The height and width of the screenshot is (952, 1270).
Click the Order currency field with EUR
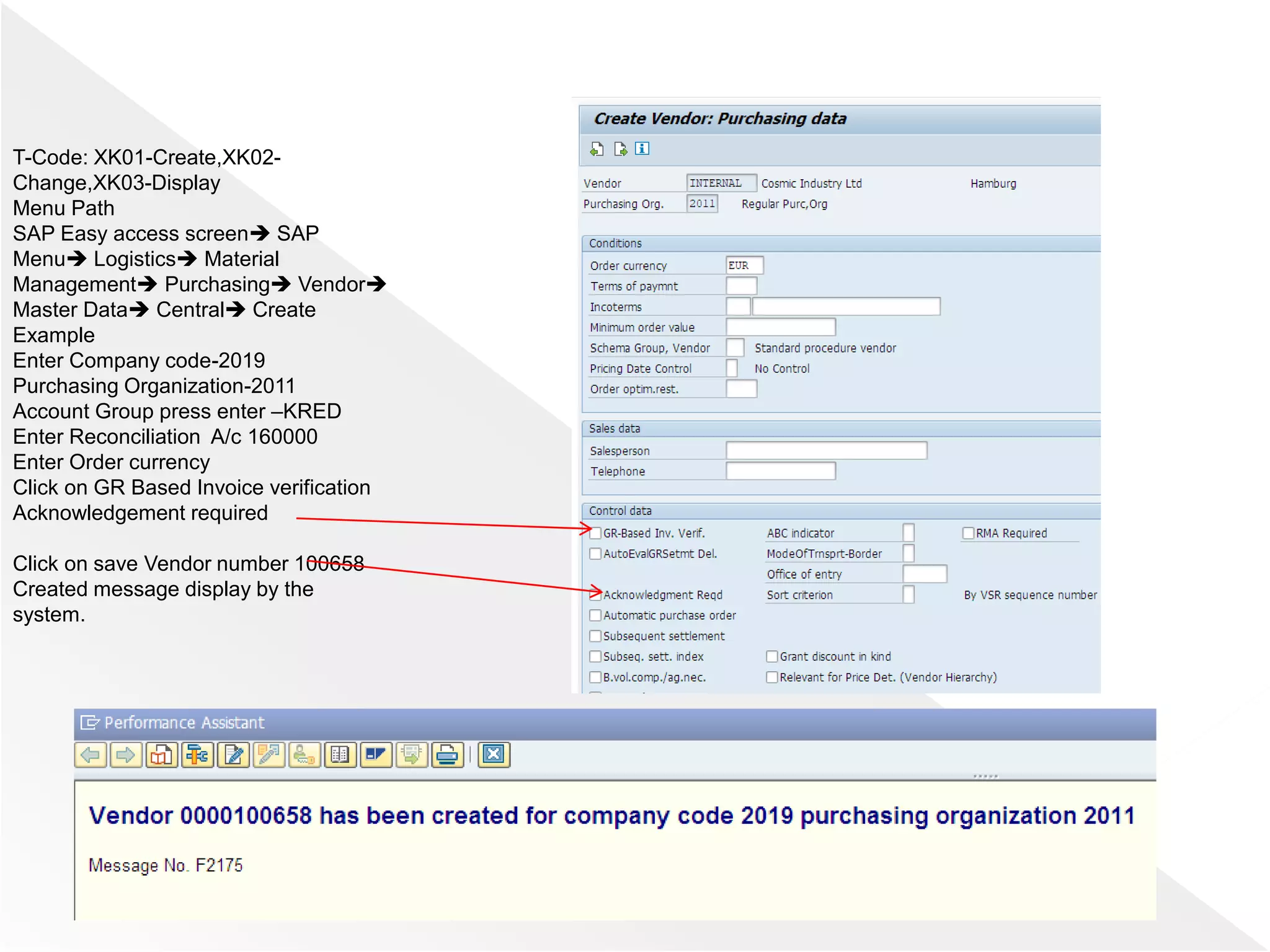[744, 265]
